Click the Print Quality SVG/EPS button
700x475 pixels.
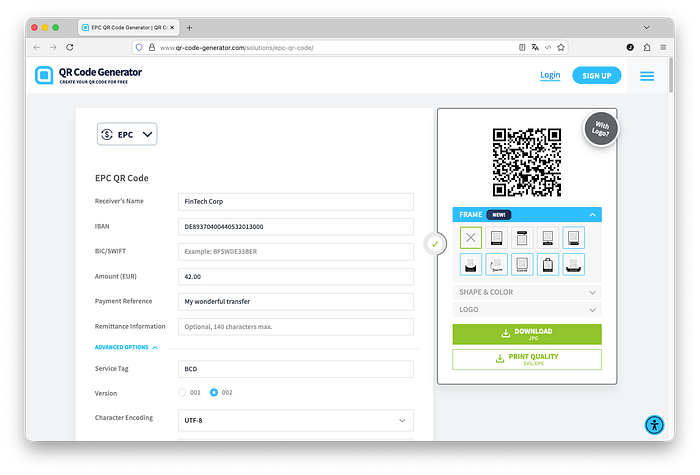click(x=527, y=359)
